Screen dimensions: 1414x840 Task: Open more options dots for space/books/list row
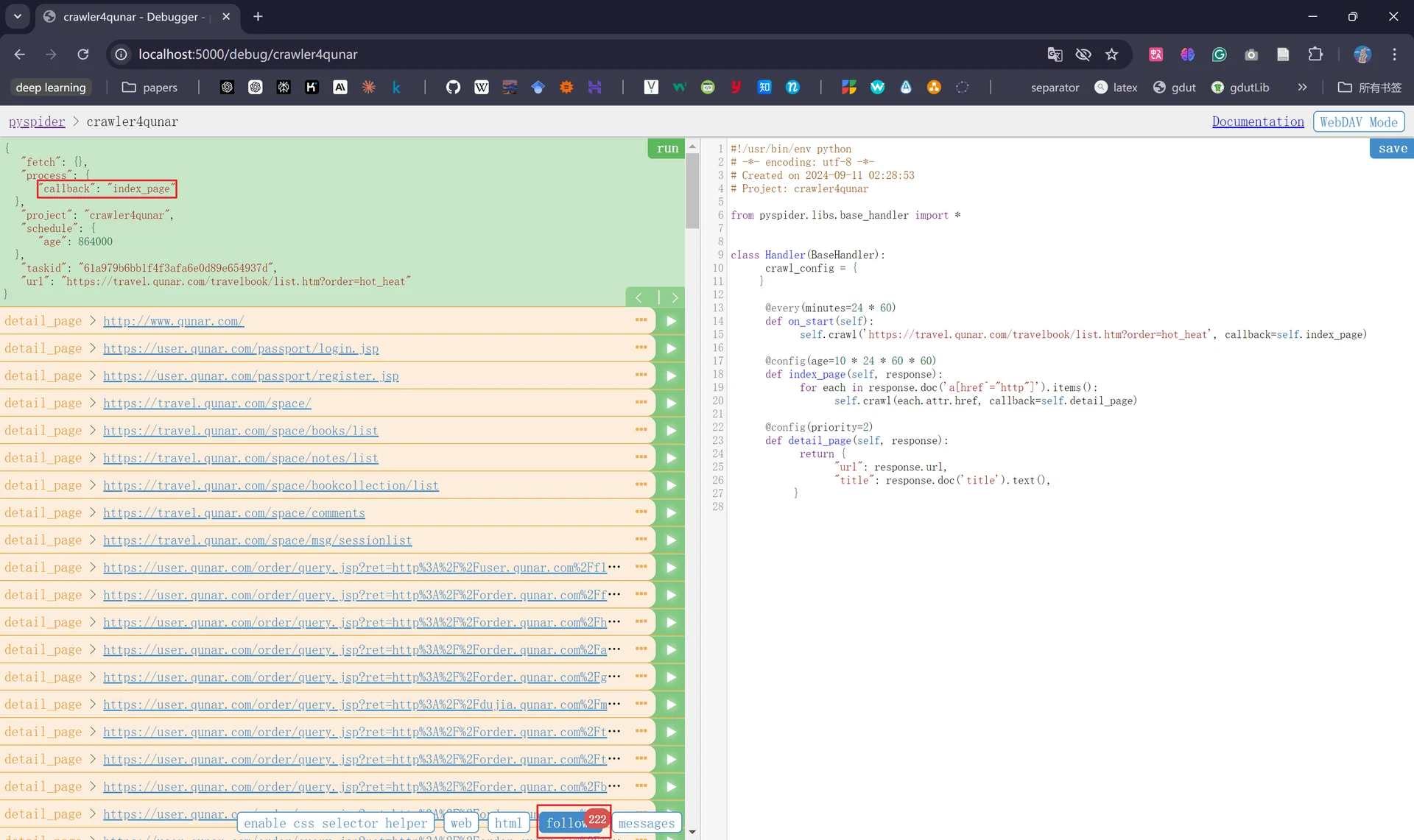point(641,430)
